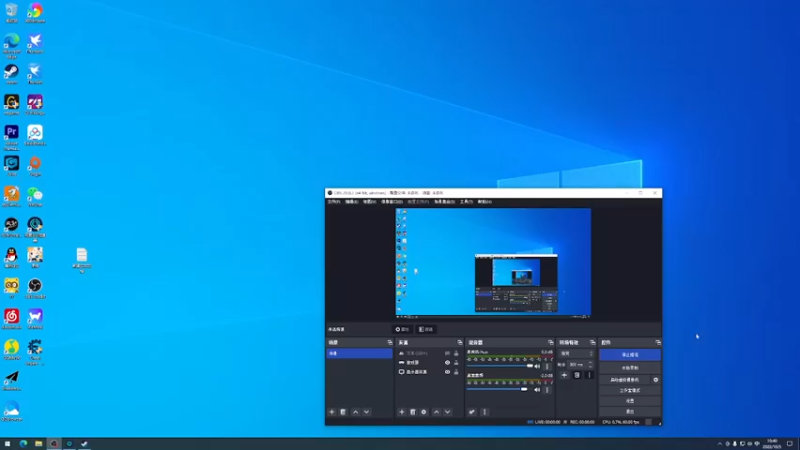Click the Exit button in Controls

point(630,411)
